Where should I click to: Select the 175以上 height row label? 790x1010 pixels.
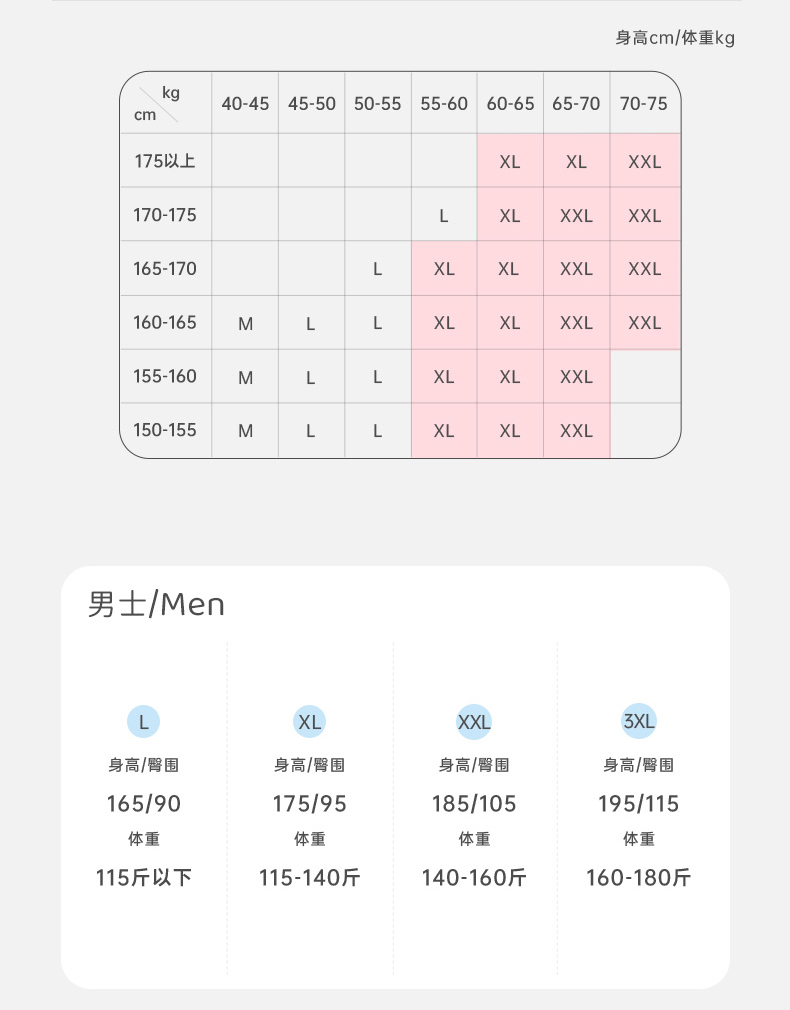165,161
